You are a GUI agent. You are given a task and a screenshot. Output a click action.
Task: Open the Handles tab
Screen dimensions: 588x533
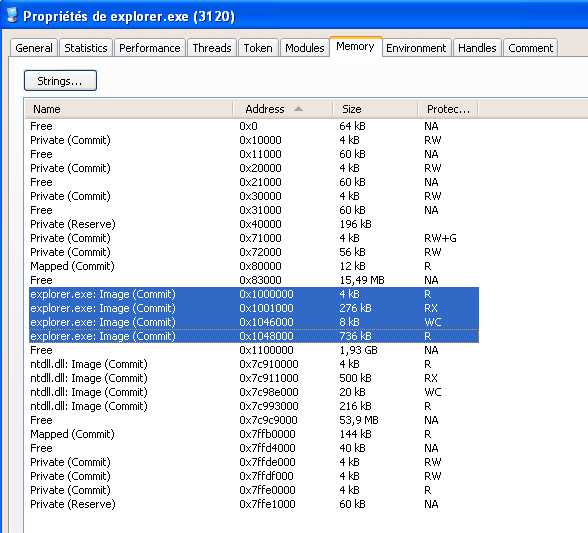click(477, 48)
